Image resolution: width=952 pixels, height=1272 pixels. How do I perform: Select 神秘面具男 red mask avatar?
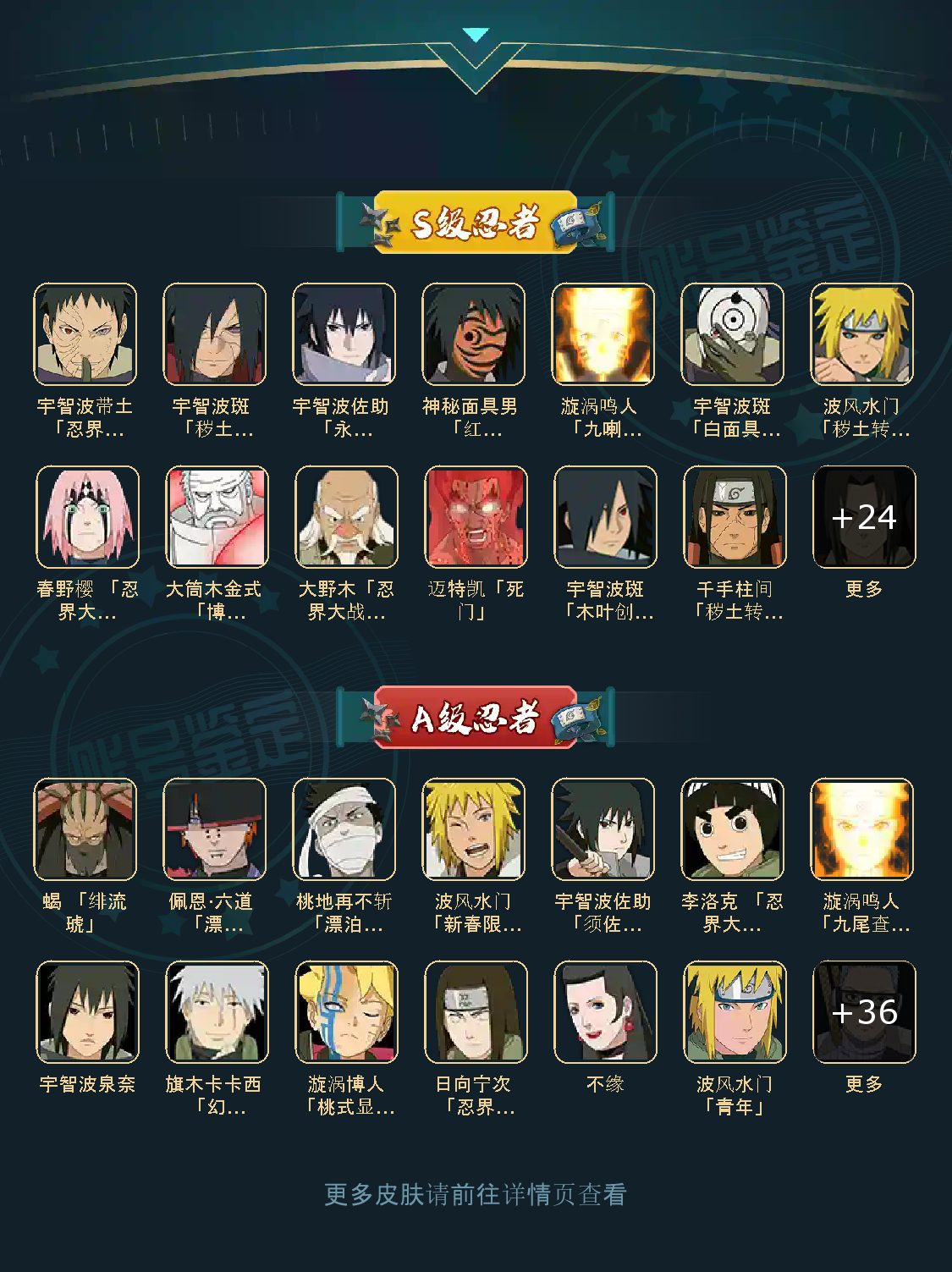474,334
